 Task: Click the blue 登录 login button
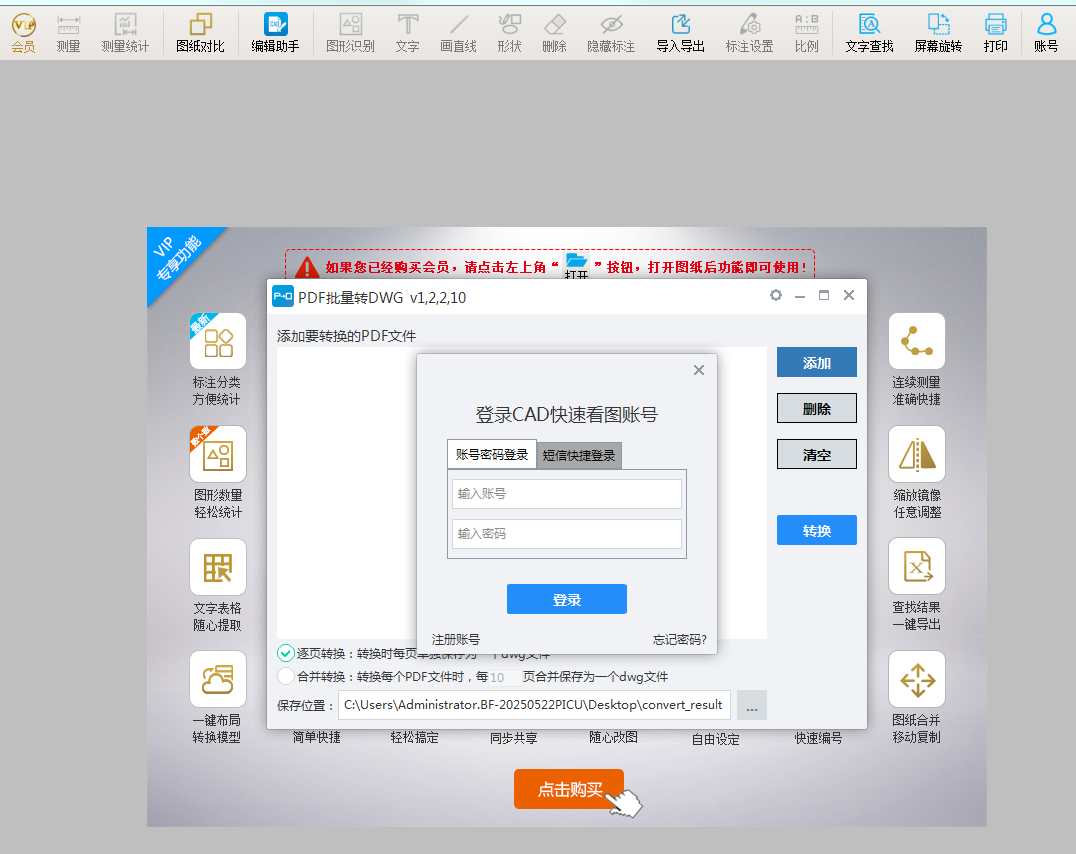(567, 599)
